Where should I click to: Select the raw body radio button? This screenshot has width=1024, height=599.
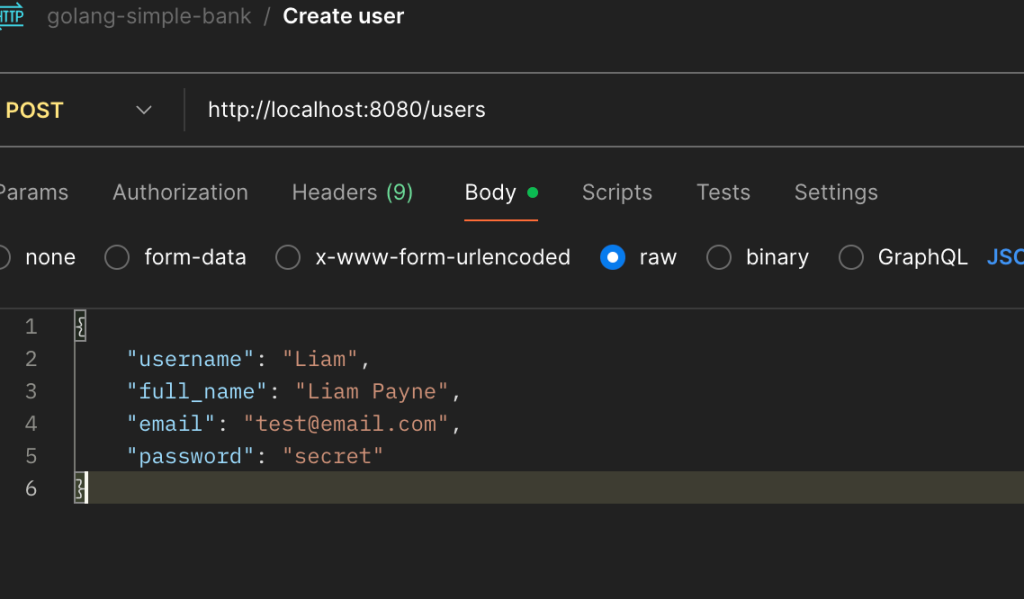coord(612,257)
